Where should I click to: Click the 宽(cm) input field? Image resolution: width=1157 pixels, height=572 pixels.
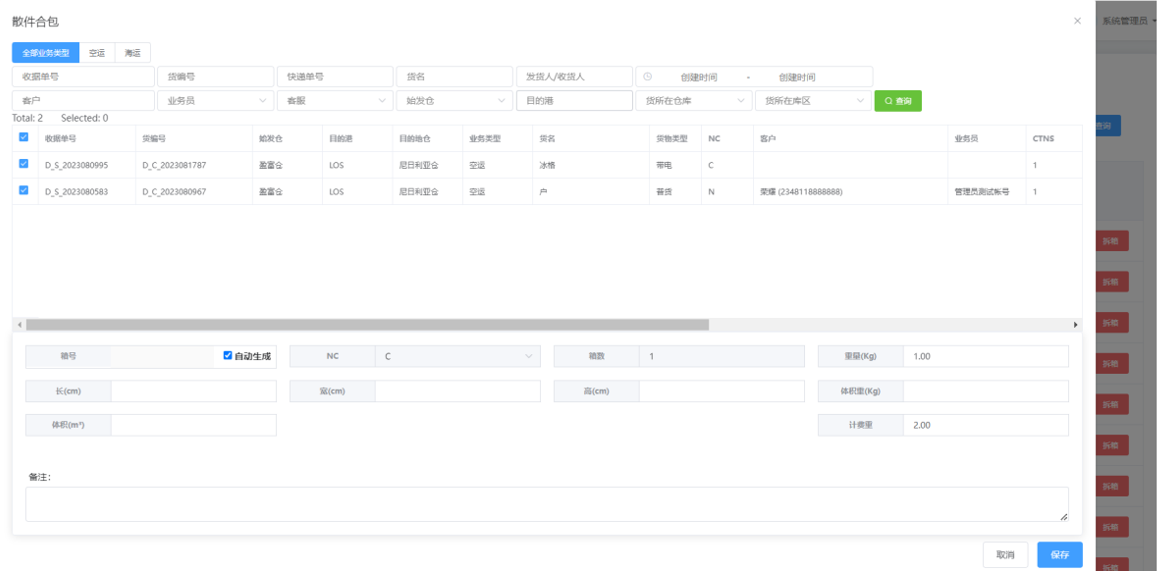457,391
